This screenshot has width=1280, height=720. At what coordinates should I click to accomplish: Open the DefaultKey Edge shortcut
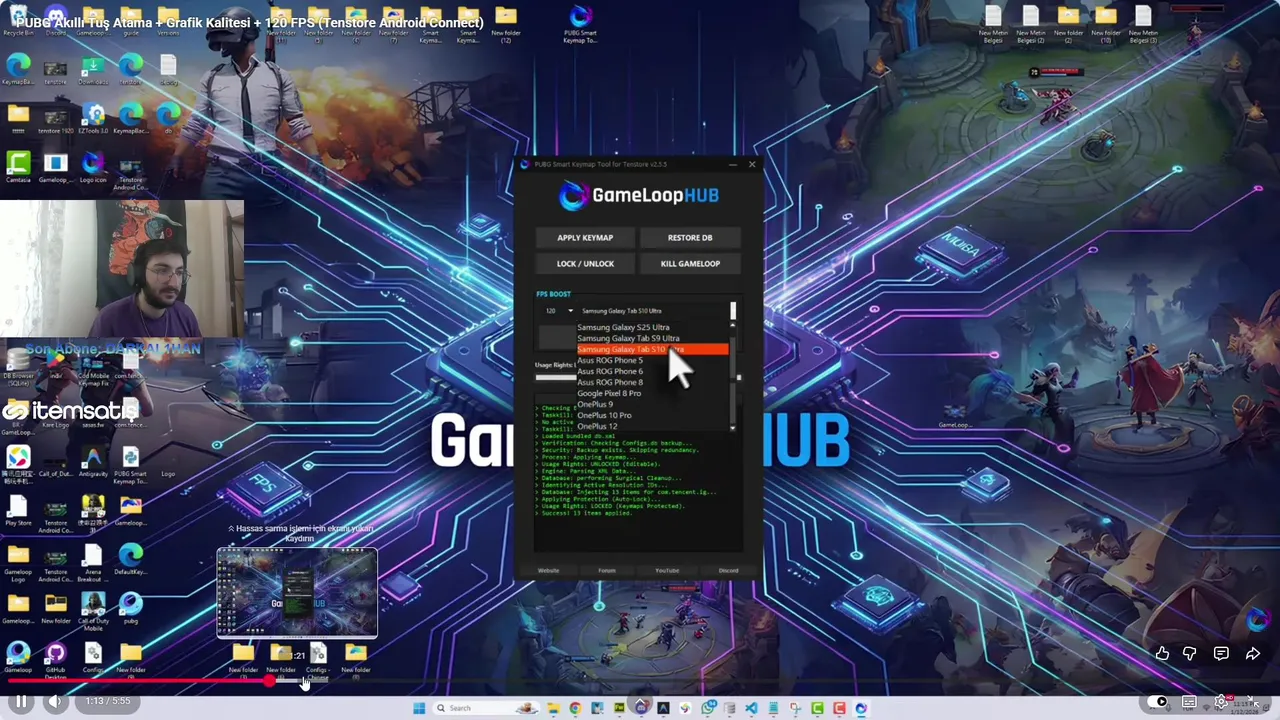coord(130,559)
